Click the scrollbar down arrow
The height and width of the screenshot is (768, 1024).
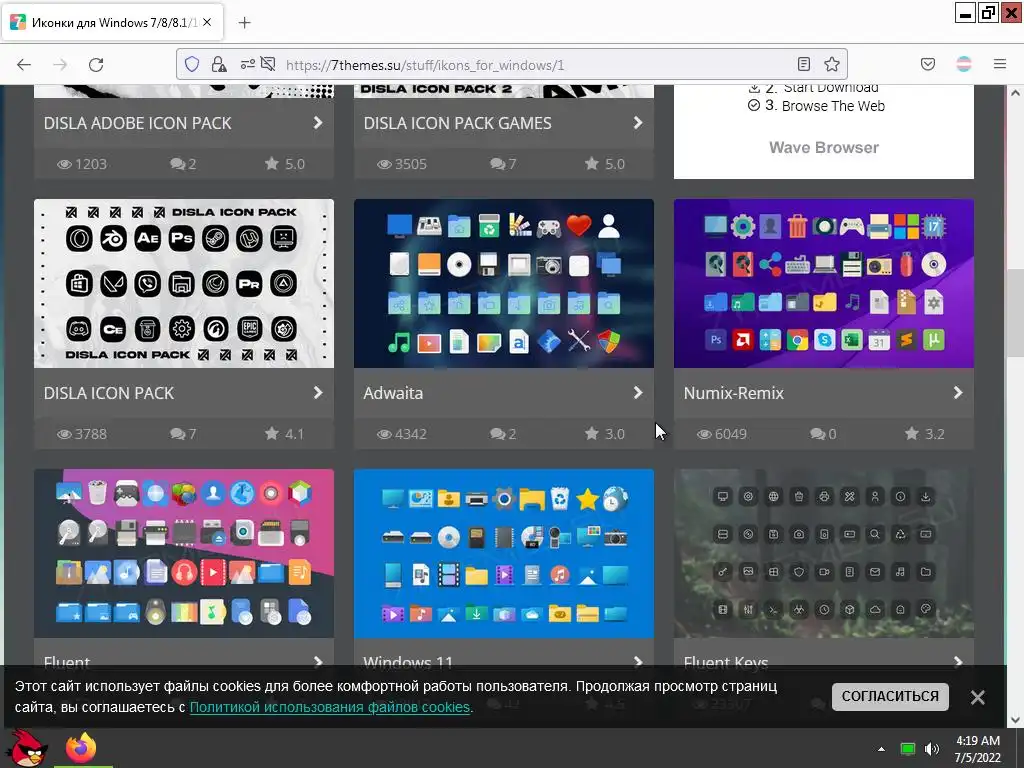[x=1015, y=720]
